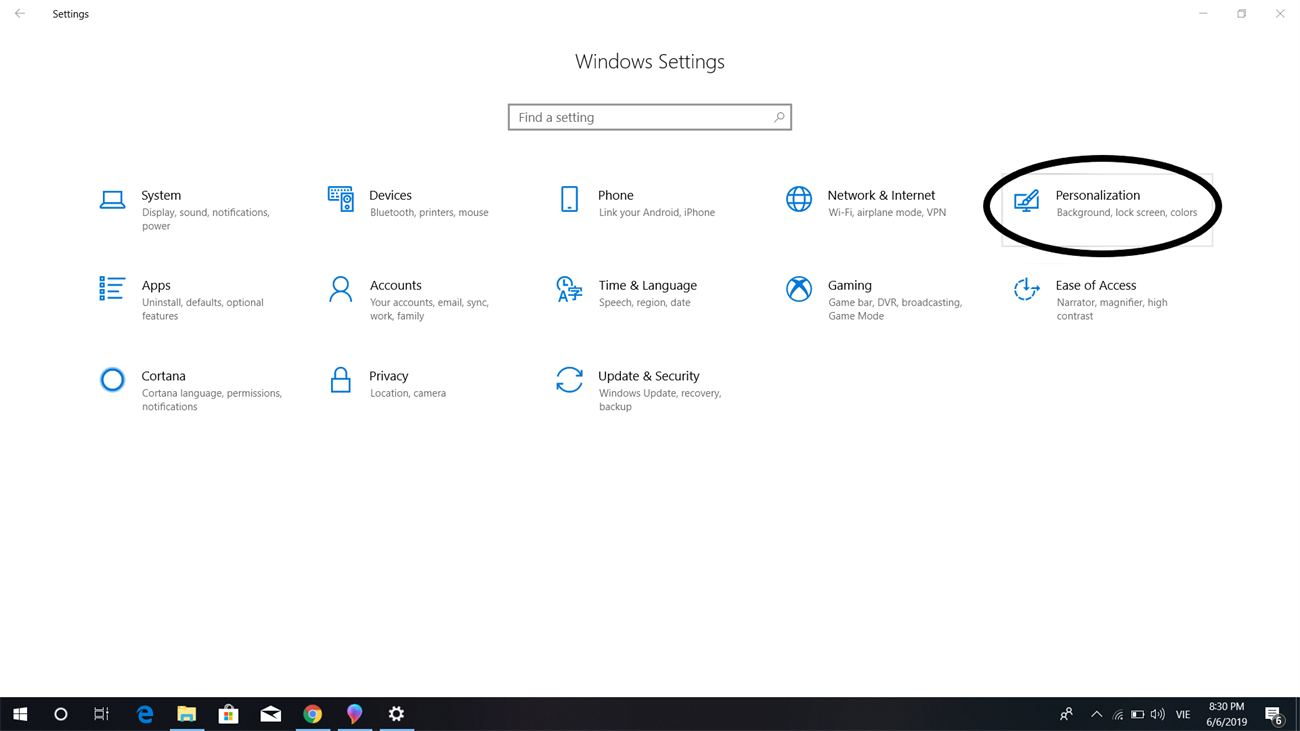Open the Accounts category title
The height and width of the screenshot is (731, 1300).
click(x=396, y=285)
